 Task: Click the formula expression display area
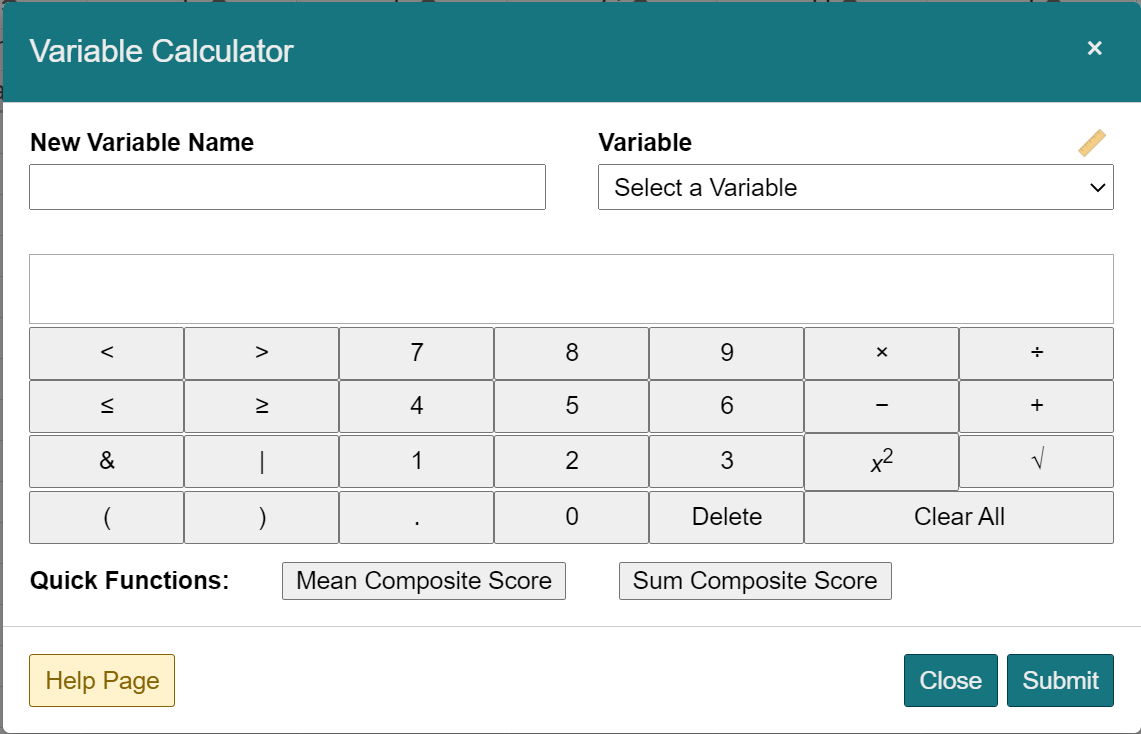571,288
